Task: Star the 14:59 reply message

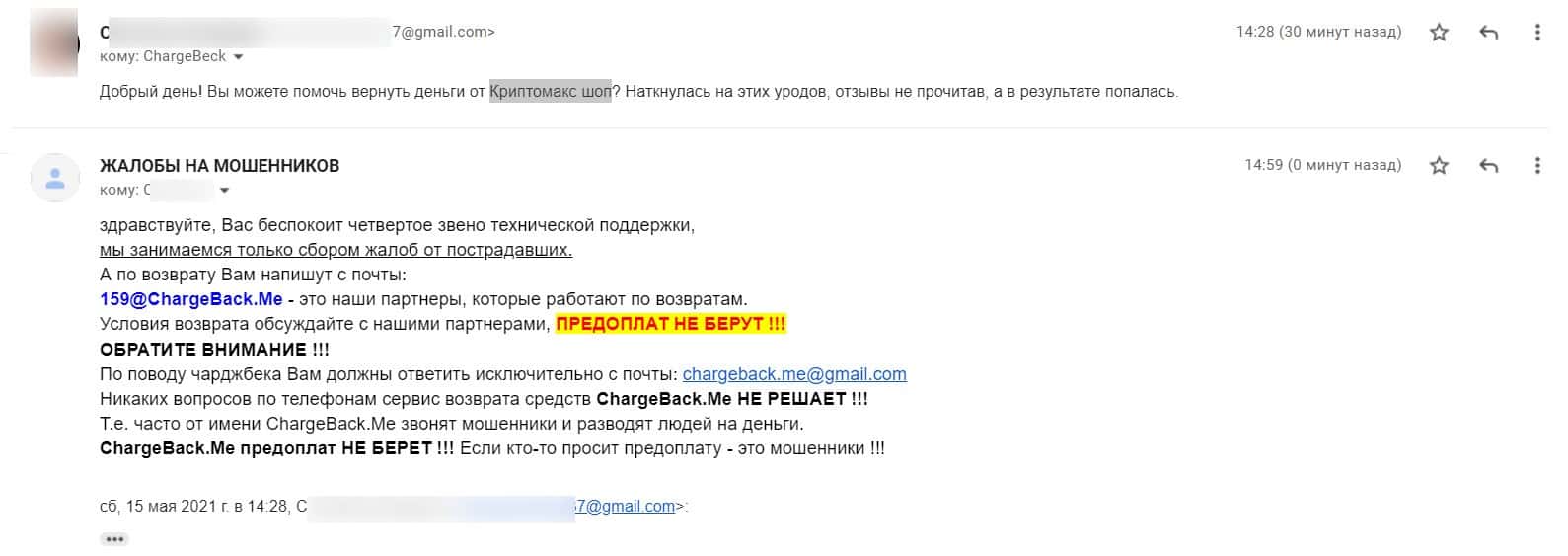Action: coord(1439,166)
